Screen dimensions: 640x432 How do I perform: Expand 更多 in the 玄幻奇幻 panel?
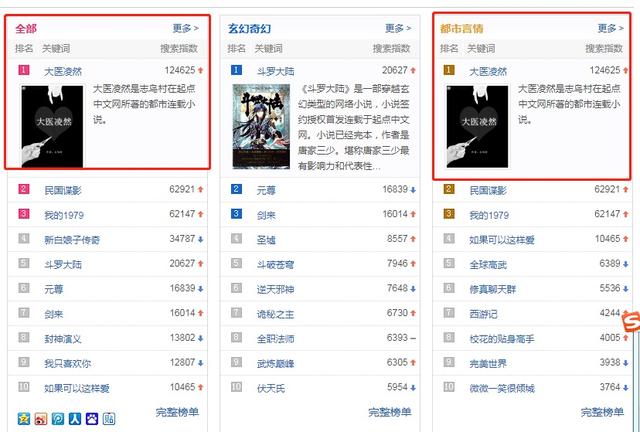click(x=398, y=28)
